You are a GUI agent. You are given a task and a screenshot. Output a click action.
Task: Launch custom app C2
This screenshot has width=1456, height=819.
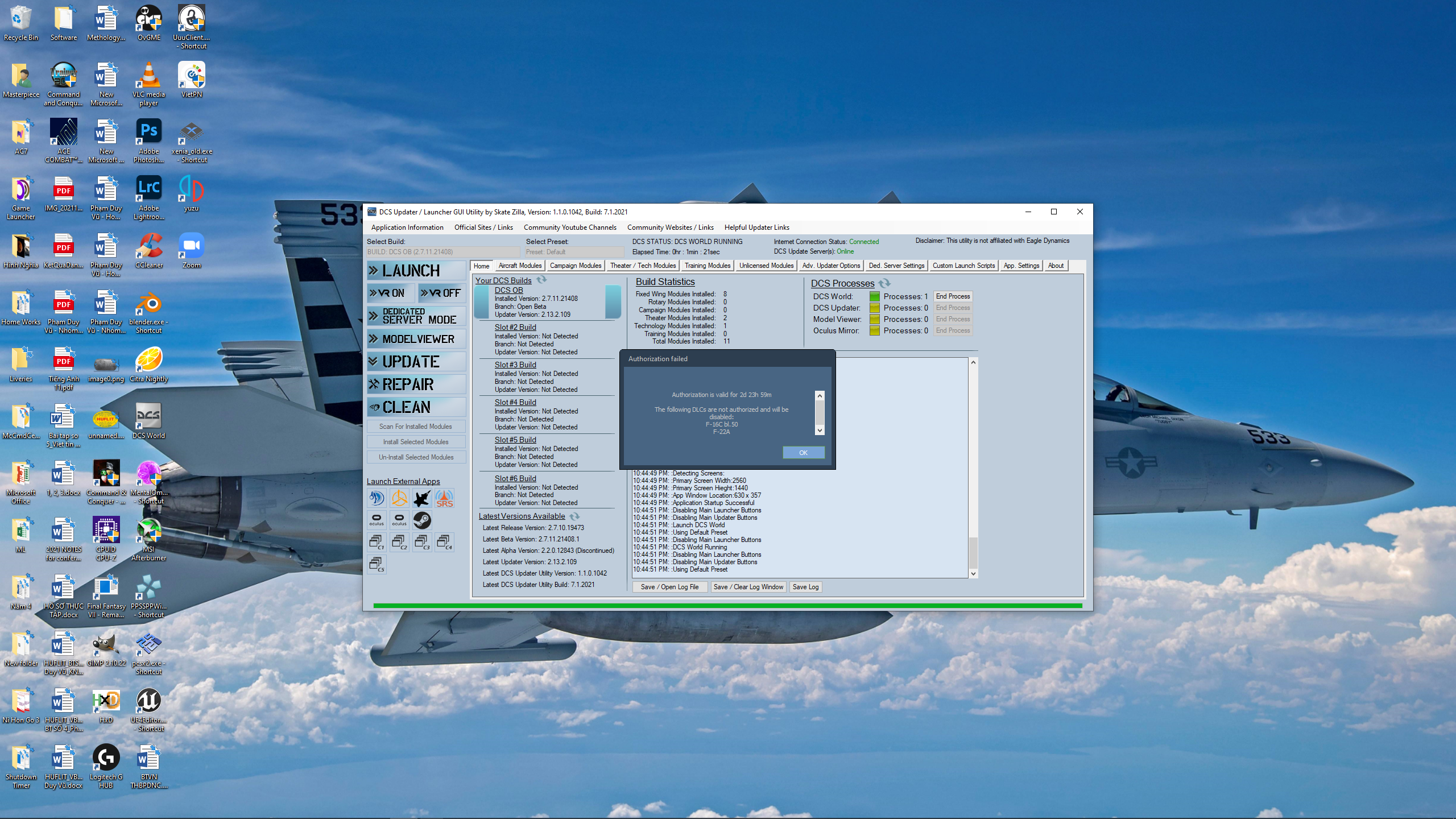click(399, 542)
